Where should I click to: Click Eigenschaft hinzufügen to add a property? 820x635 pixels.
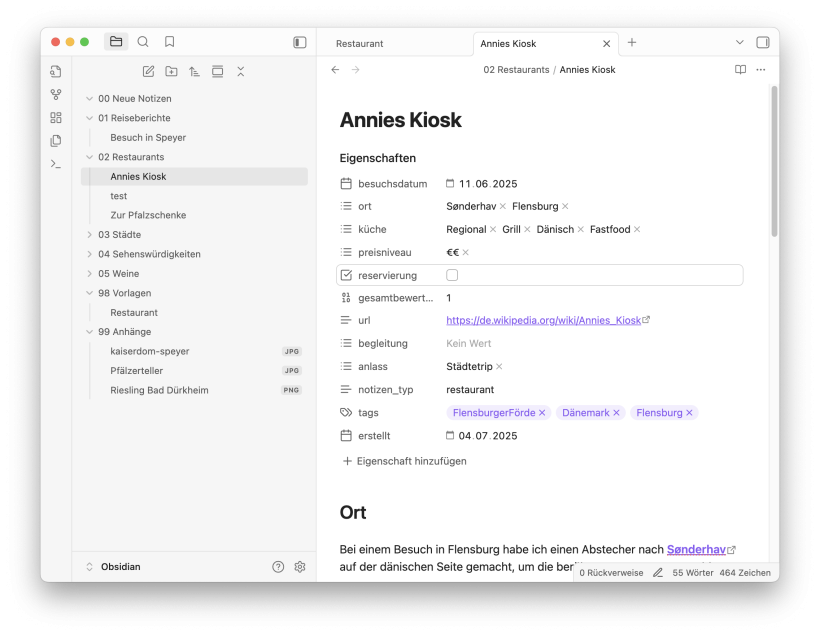405,461
